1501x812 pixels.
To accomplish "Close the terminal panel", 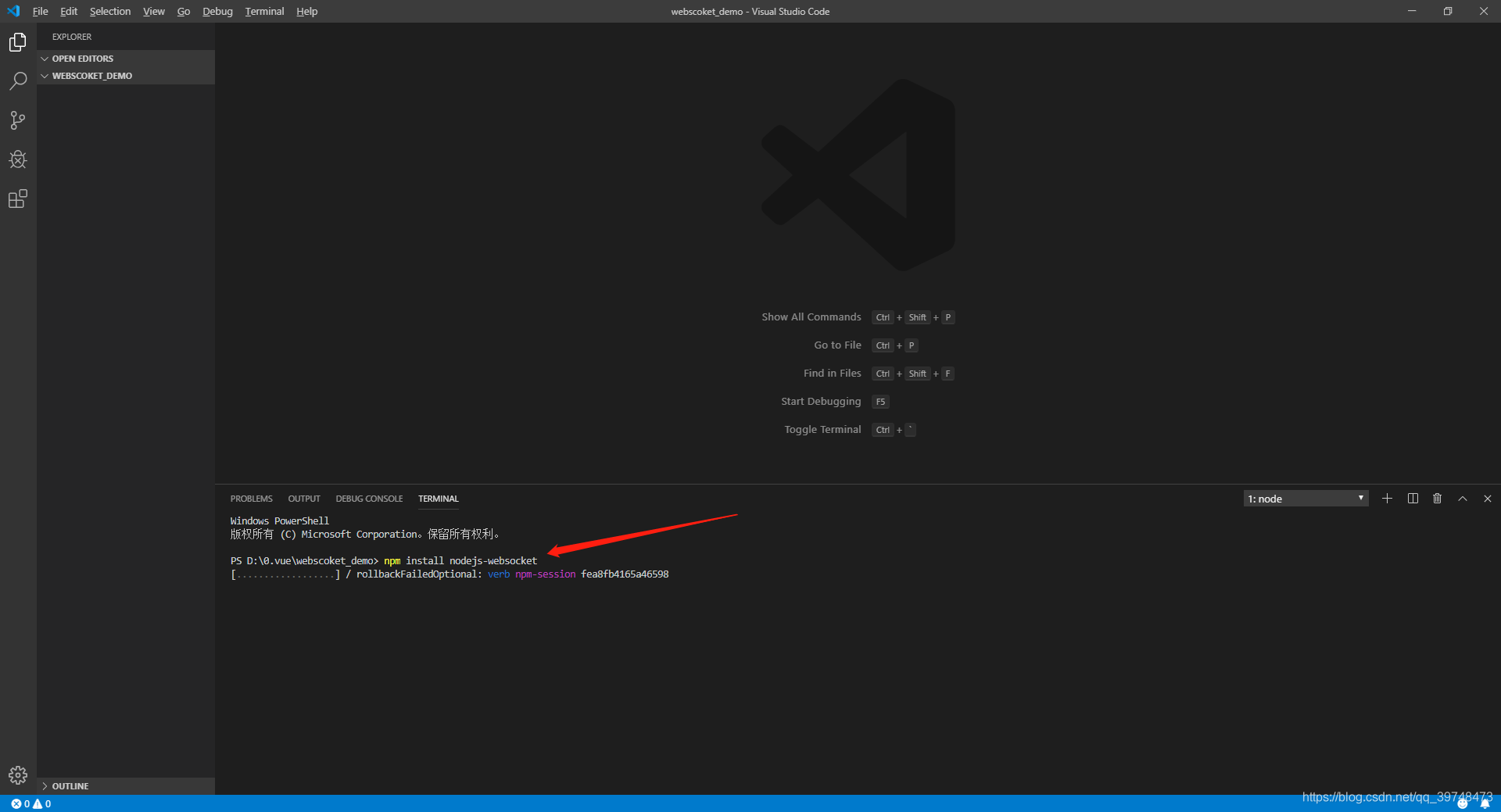I will coord(1488,499).
